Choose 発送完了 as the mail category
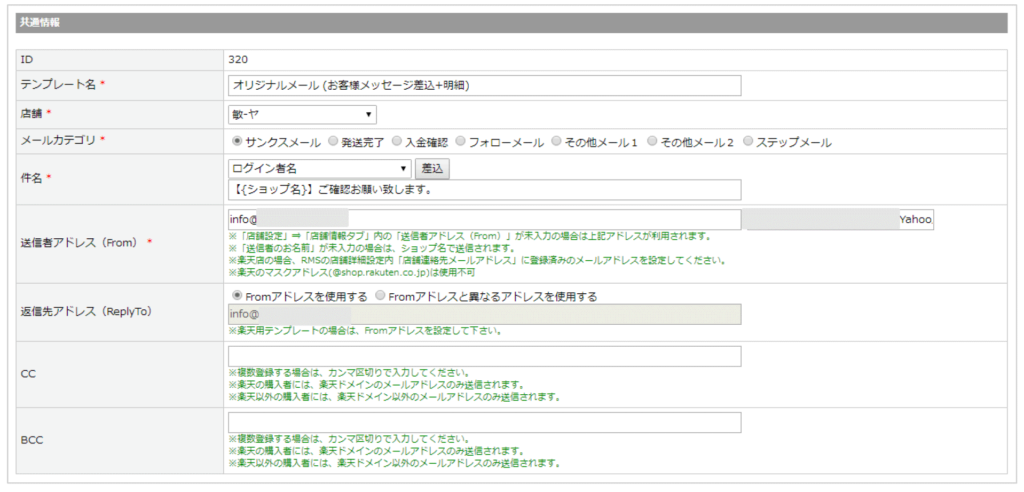 (305, 142)
